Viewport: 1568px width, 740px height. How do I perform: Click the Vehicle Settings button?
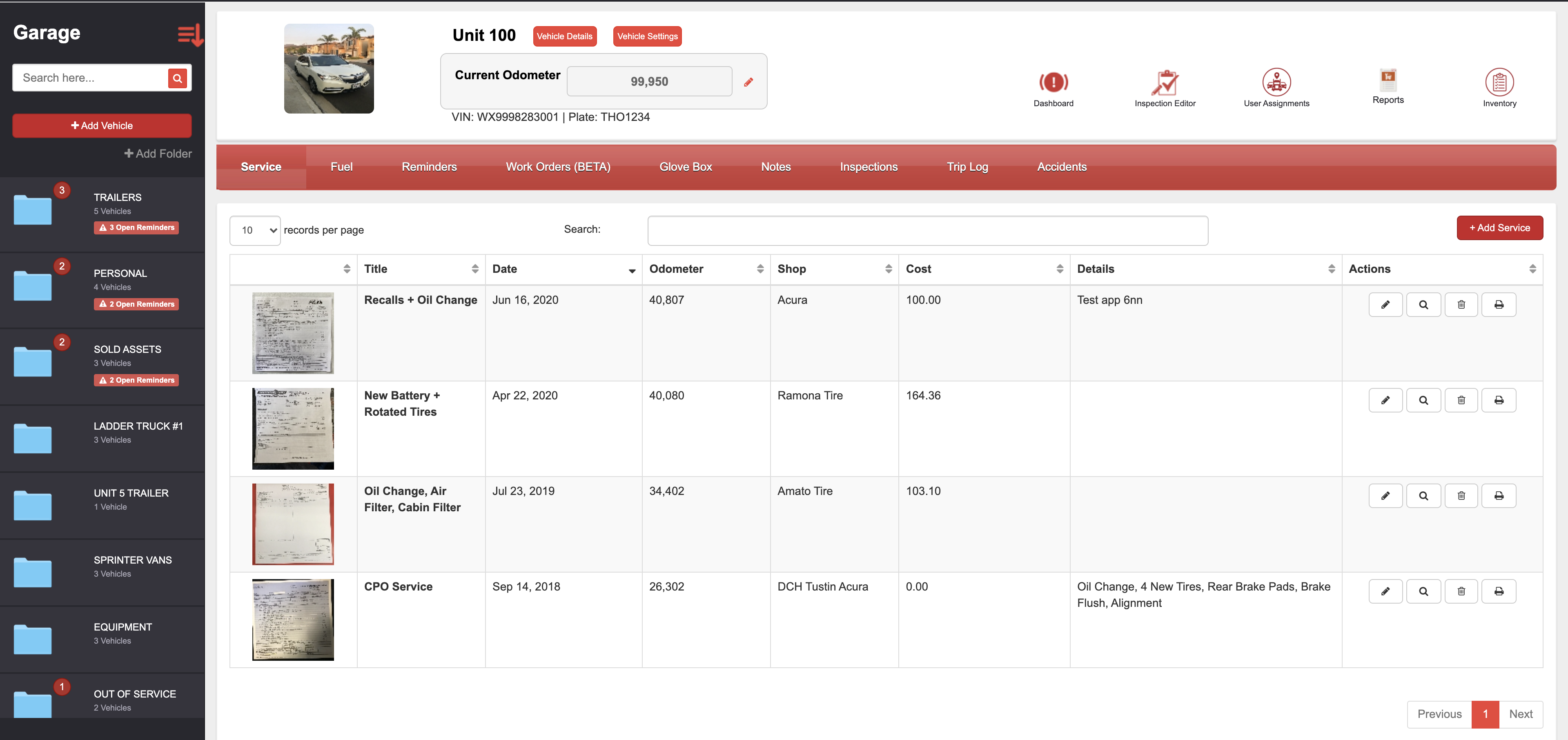coord(647,36)
